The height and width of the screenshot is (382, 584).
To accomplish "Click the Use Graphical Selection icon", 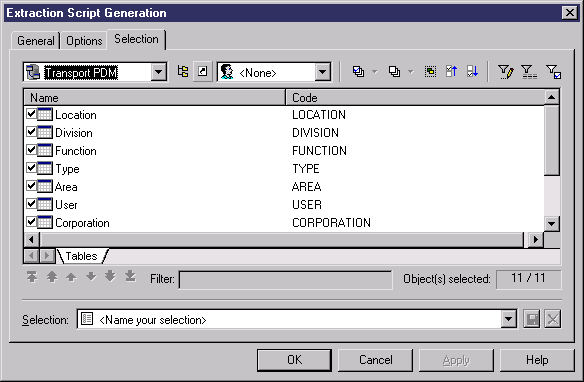I will click(x=430, y=71).
